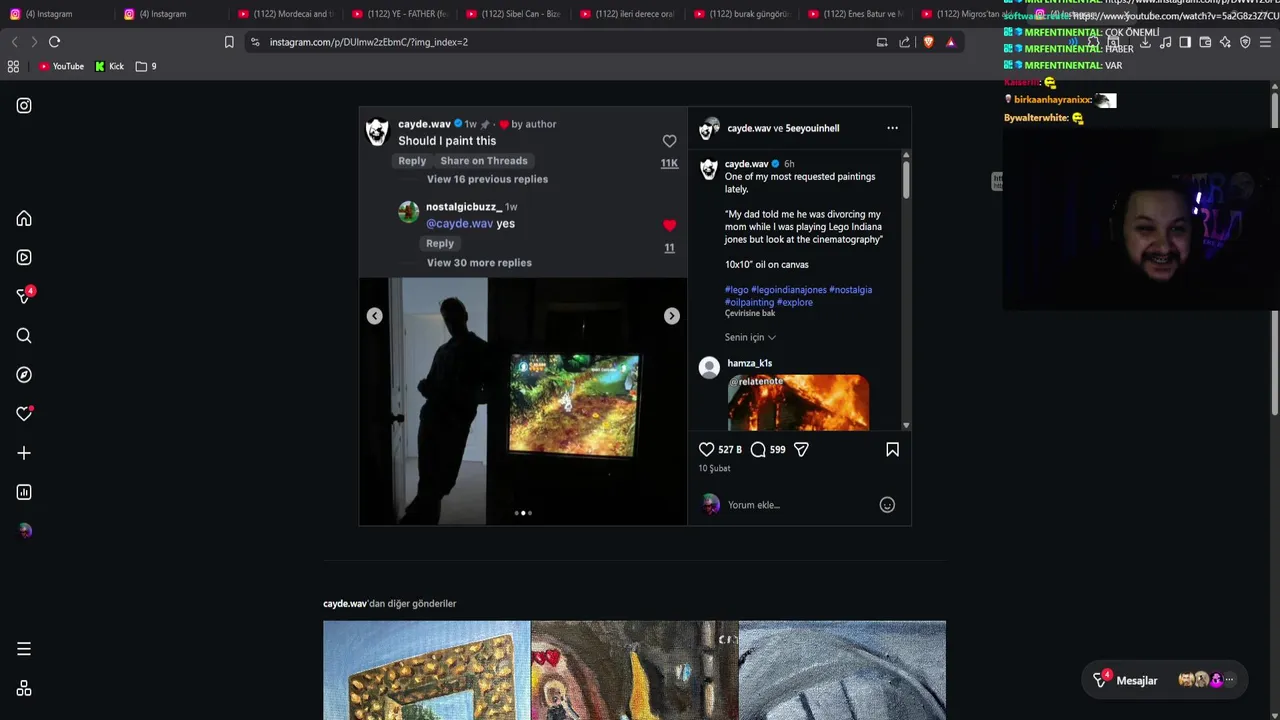This screenshot has height=720, width=1280.
Task: Open the Explore compass icon
Action: (24, 375)
